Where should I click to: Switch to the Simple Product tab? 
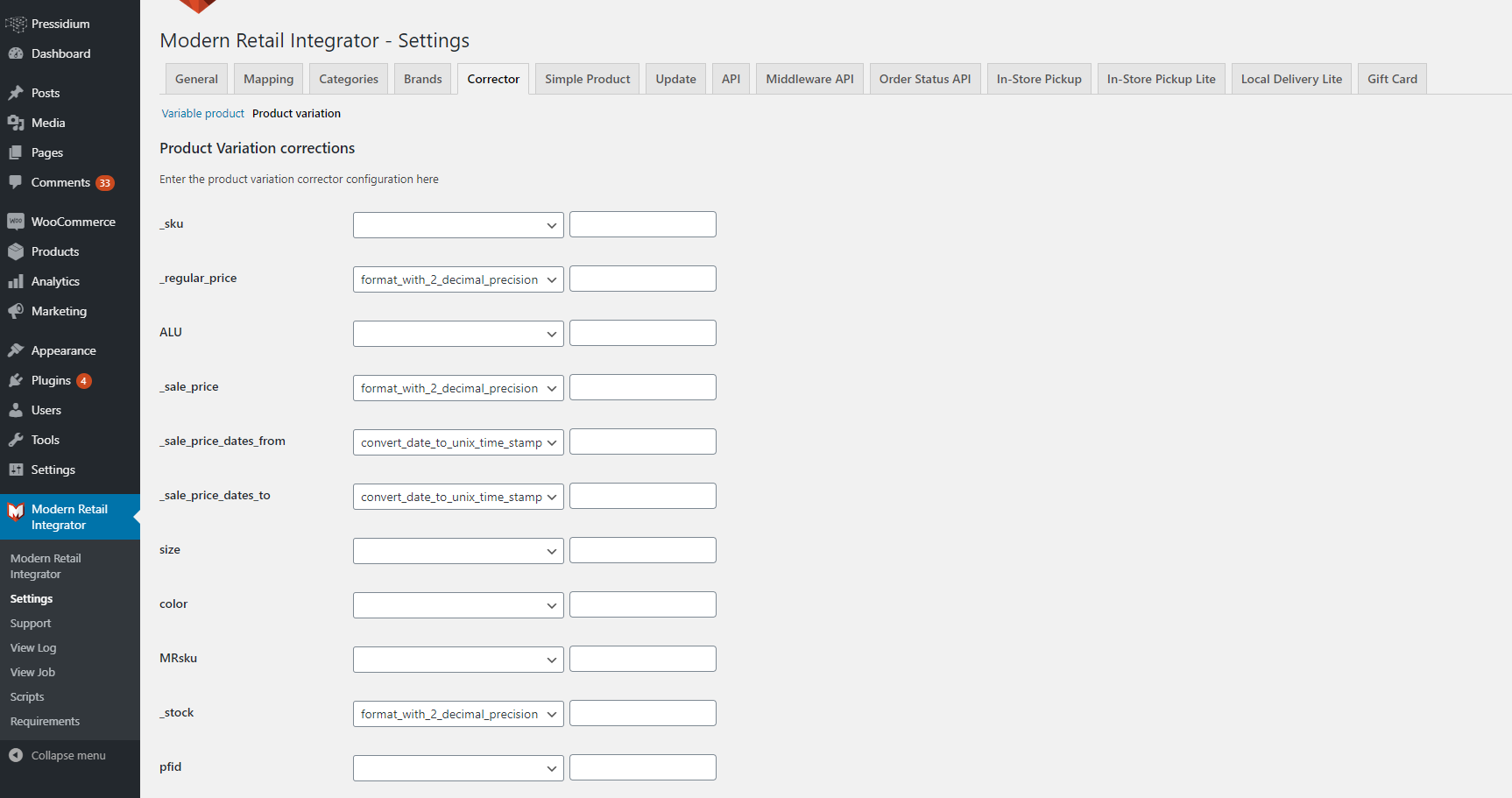coord(588,79)
